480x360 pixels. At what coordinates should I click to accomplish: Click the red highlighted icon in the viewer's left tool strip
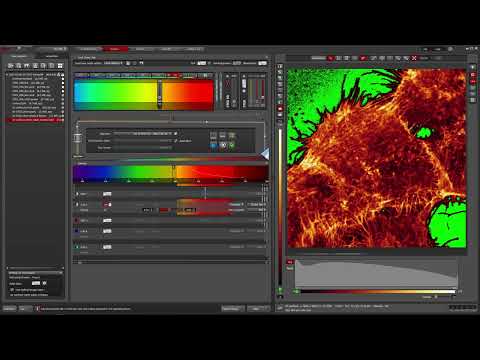coord(280,109)
